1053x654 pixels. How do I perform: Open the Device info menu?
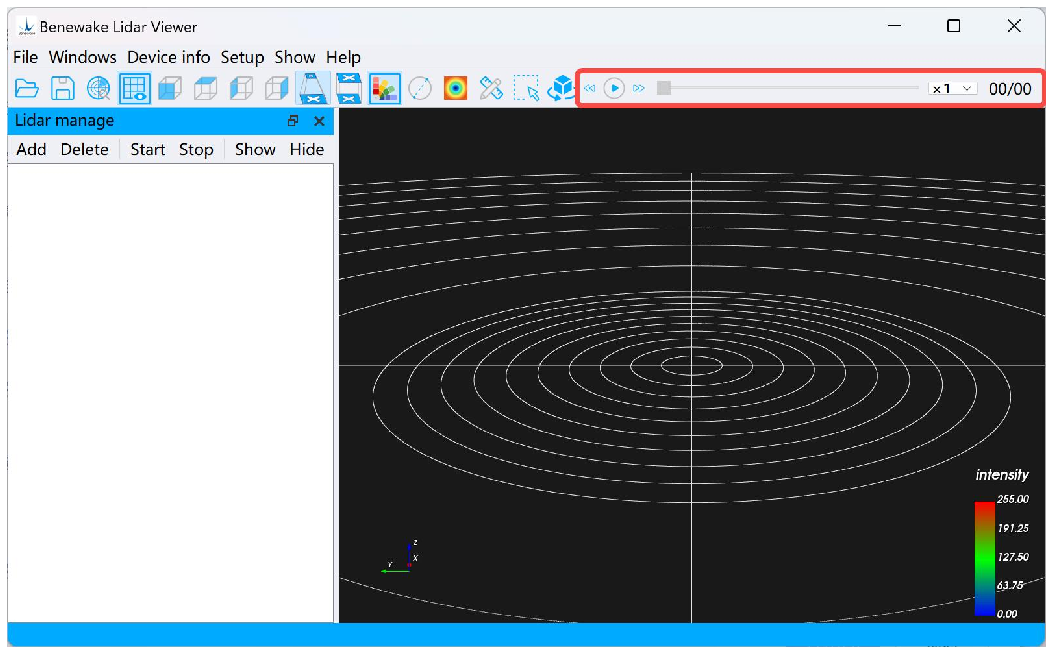coord(169,57)
